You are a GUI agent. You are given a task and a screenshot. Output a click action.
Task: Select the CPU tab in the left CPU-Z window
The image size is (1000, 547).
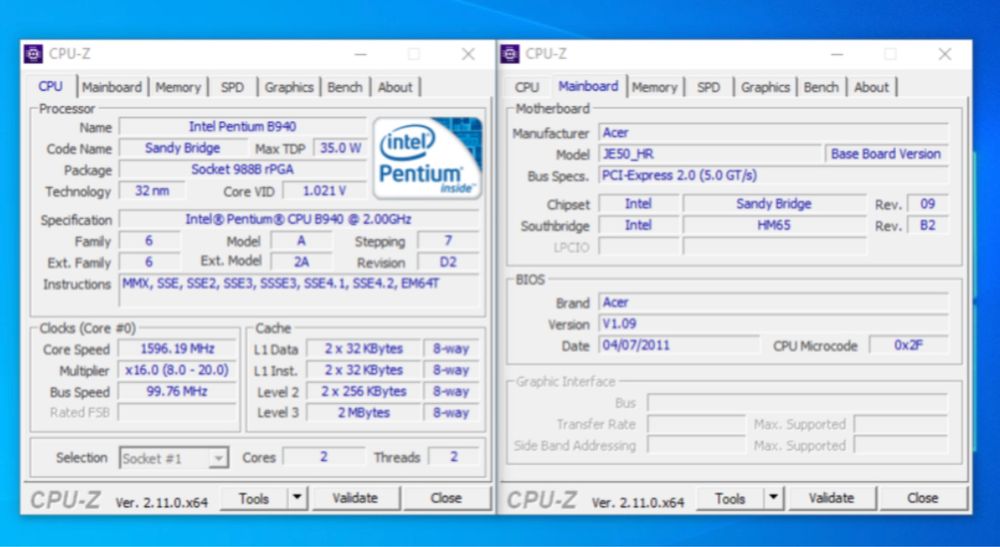[x=50, y=87]
